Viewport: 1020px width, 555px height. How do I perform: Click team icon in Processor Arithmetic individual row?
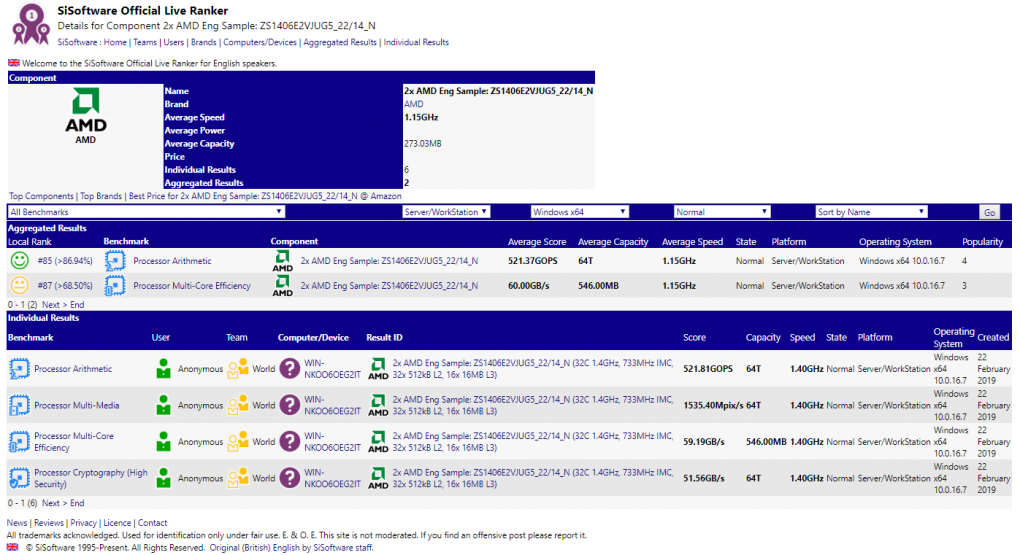tap(238, 368)
